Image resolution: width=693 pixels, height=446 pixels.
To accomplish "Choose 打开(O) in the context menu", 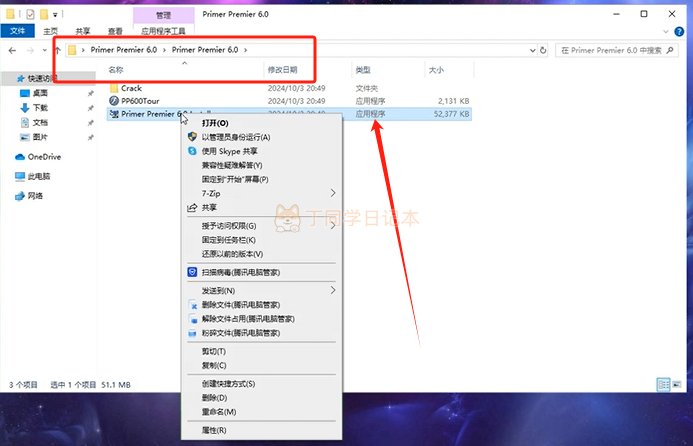I will (262, 123).
